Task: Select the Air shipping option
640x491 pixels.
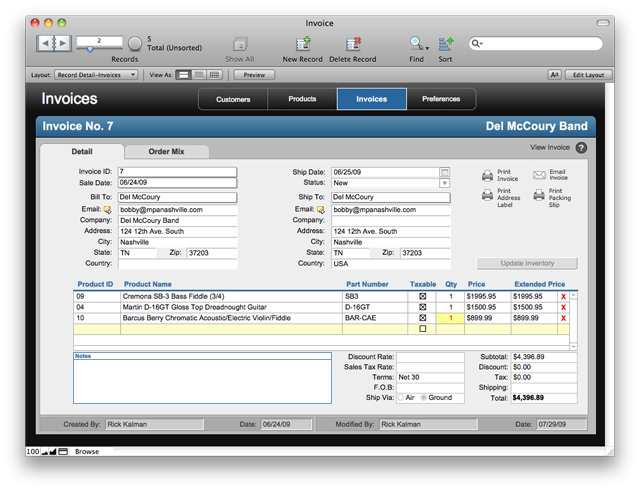Action: coord(401,398)
